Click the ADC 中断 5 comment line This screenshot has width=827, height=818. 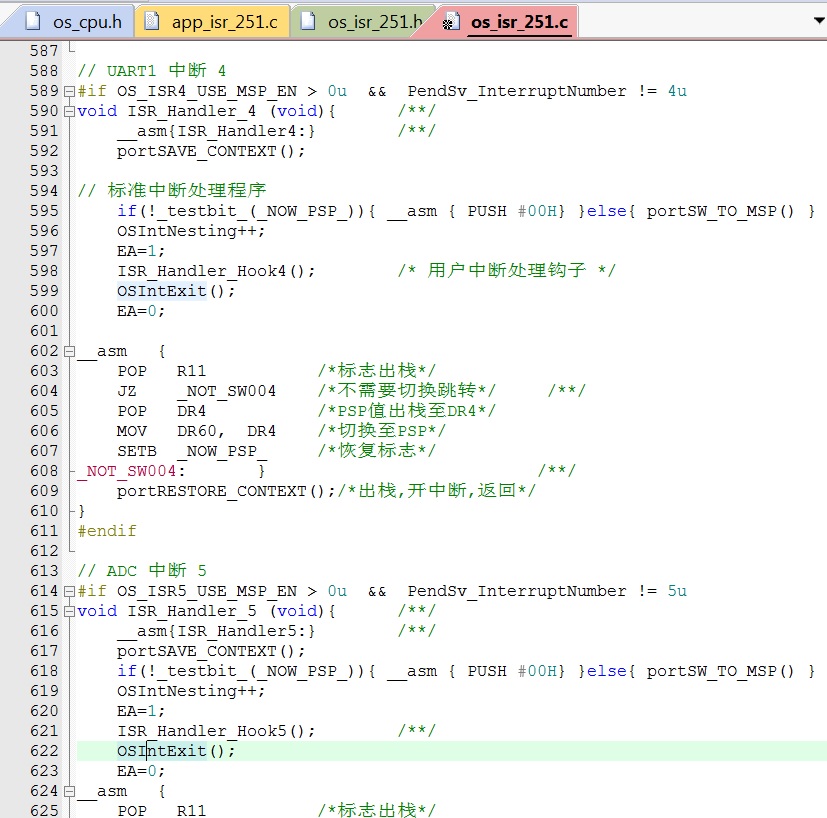point(142,571)
